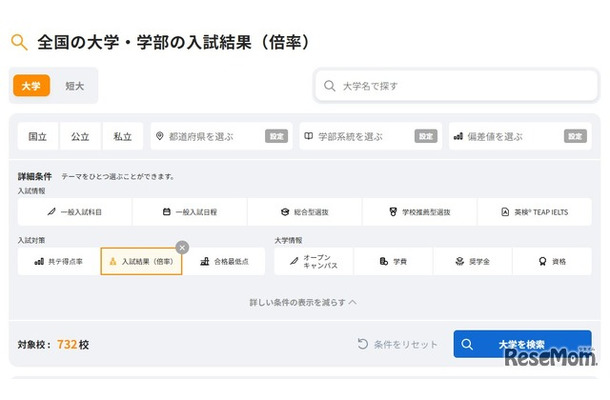This screenshot has width=610, height=400.
Task: Collapse with 詳しい条件の表示を減らす
Action: tap(303, 302)
